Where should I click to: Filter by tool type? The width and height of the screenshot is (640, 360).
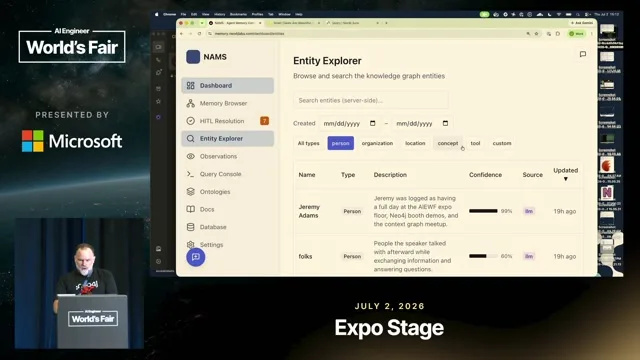point(475,143)
